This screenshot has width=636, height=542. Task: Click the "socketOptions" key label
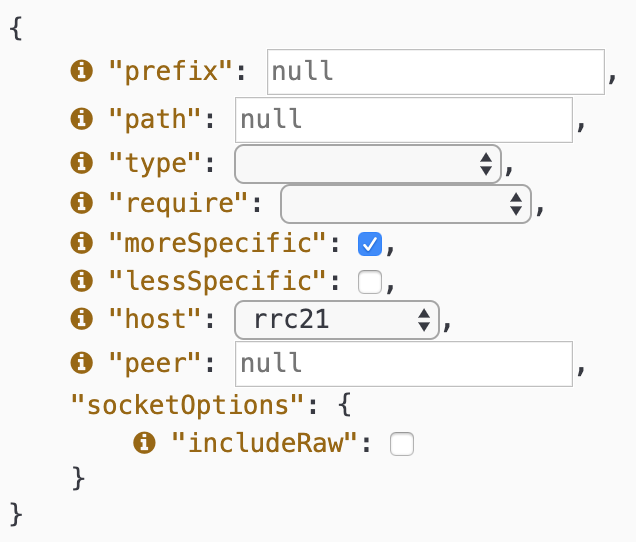coord(187,405)
